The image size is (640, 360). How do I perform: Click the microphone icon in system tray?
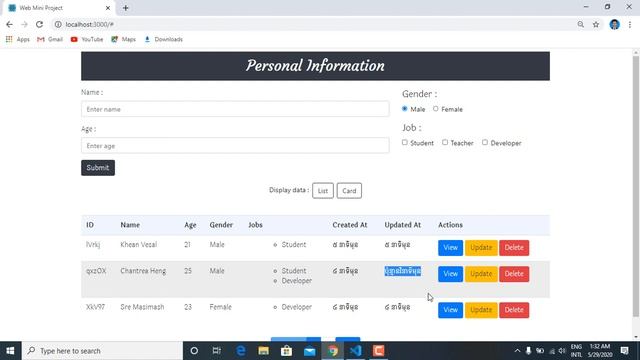coord(528,351)
